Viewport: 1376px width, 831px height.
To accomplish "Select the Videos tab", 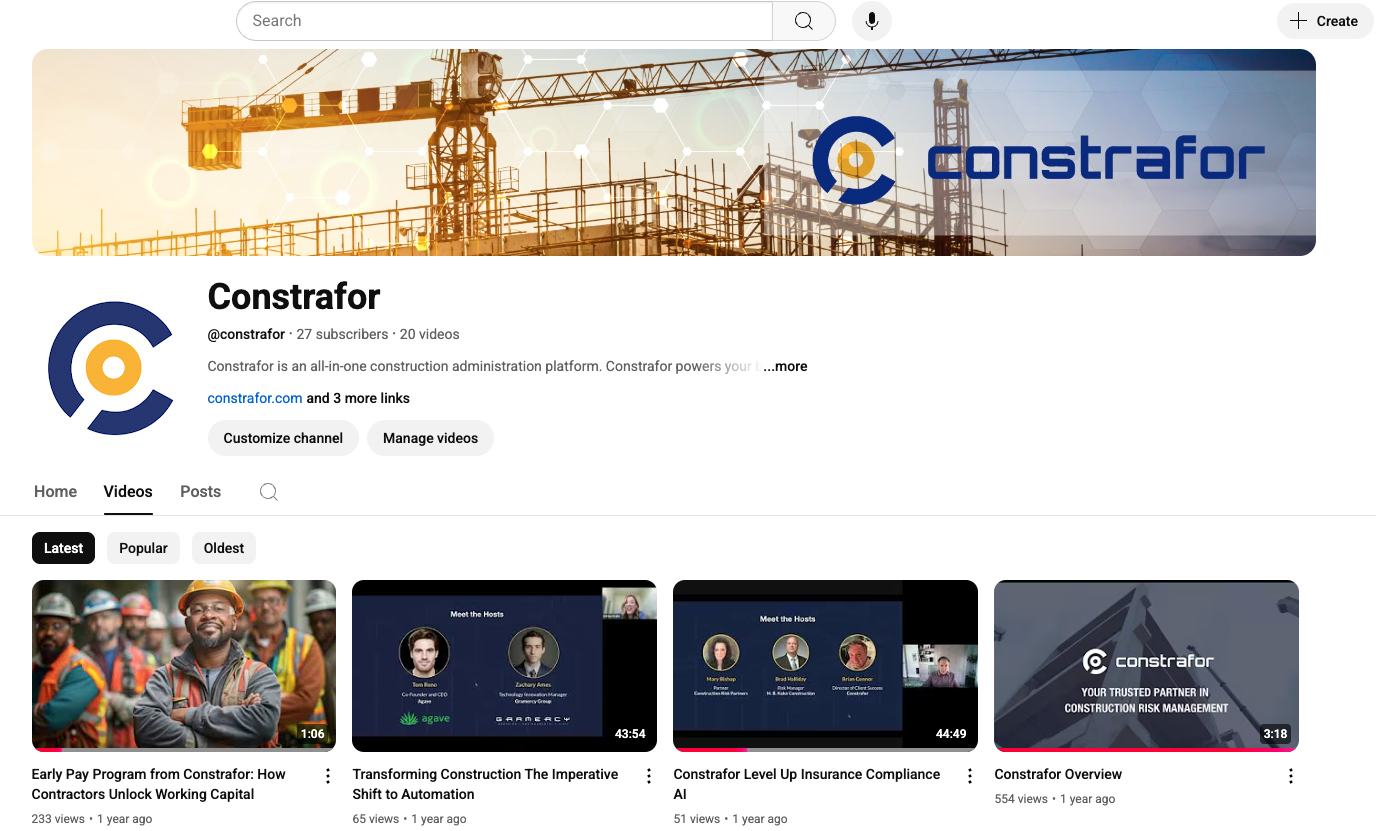I will click(128, 492).
